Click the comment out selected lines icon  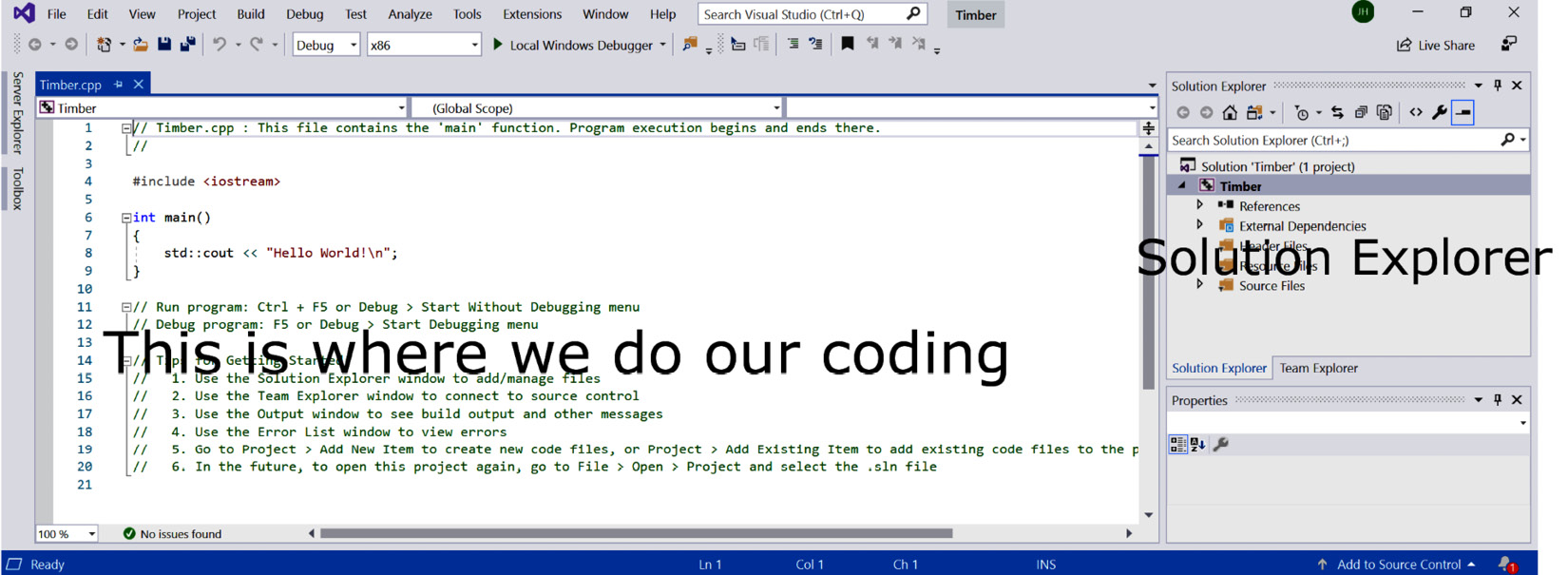(x=793, y=45)
